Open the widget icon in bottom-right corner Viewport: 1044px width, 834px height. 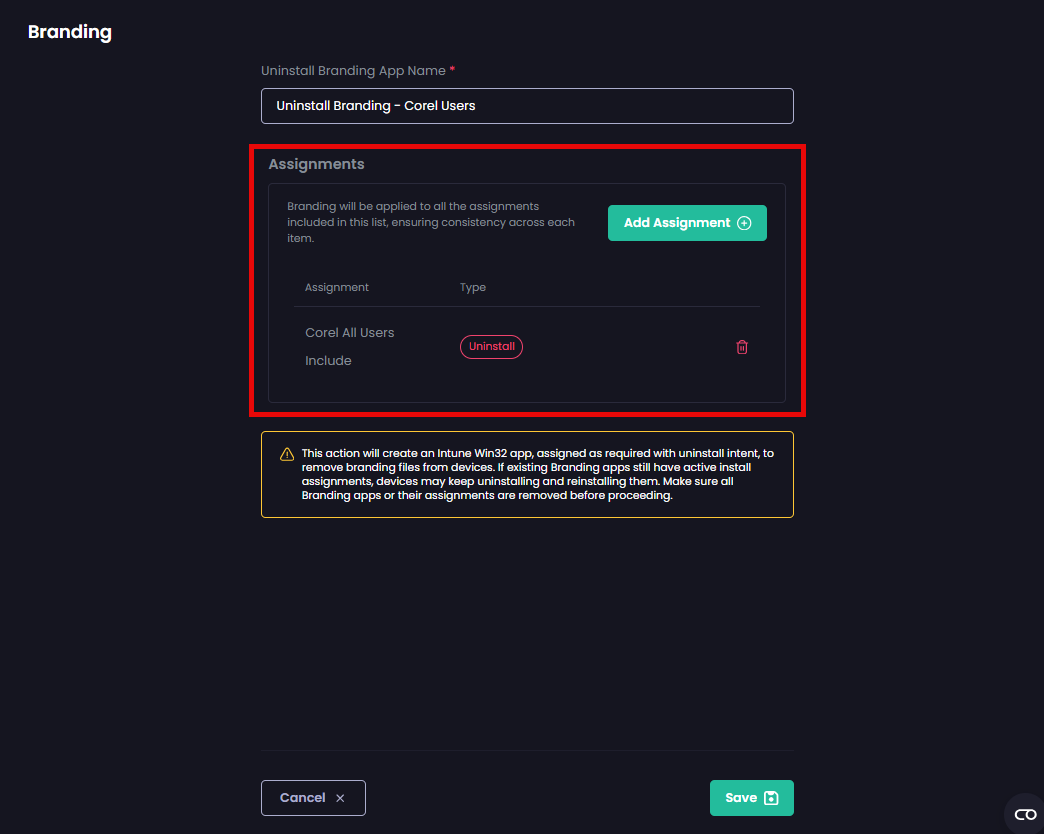(x=1025, y=814)
